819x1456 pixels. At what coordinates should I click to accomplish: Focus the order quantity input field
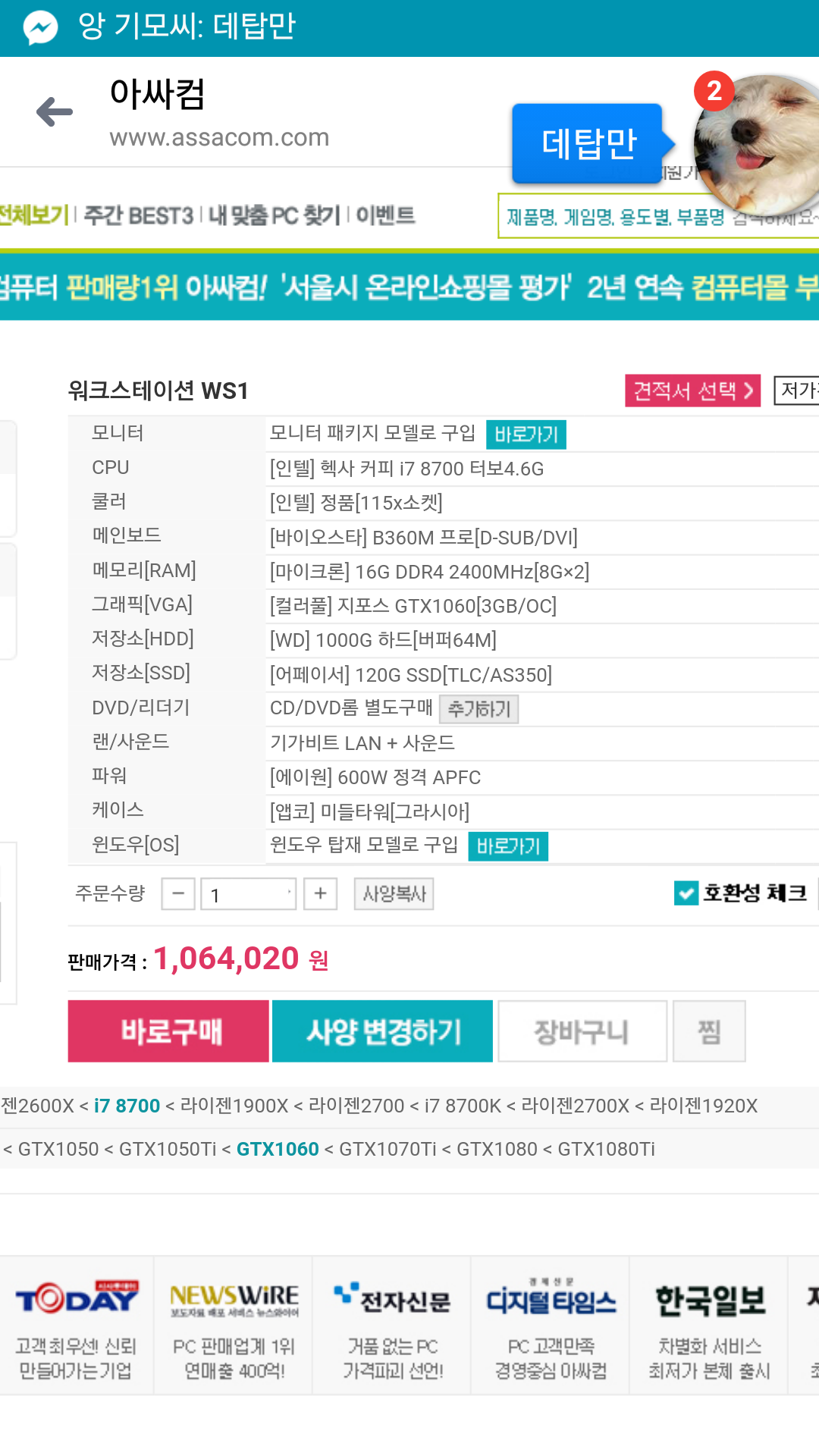point(248,894)
